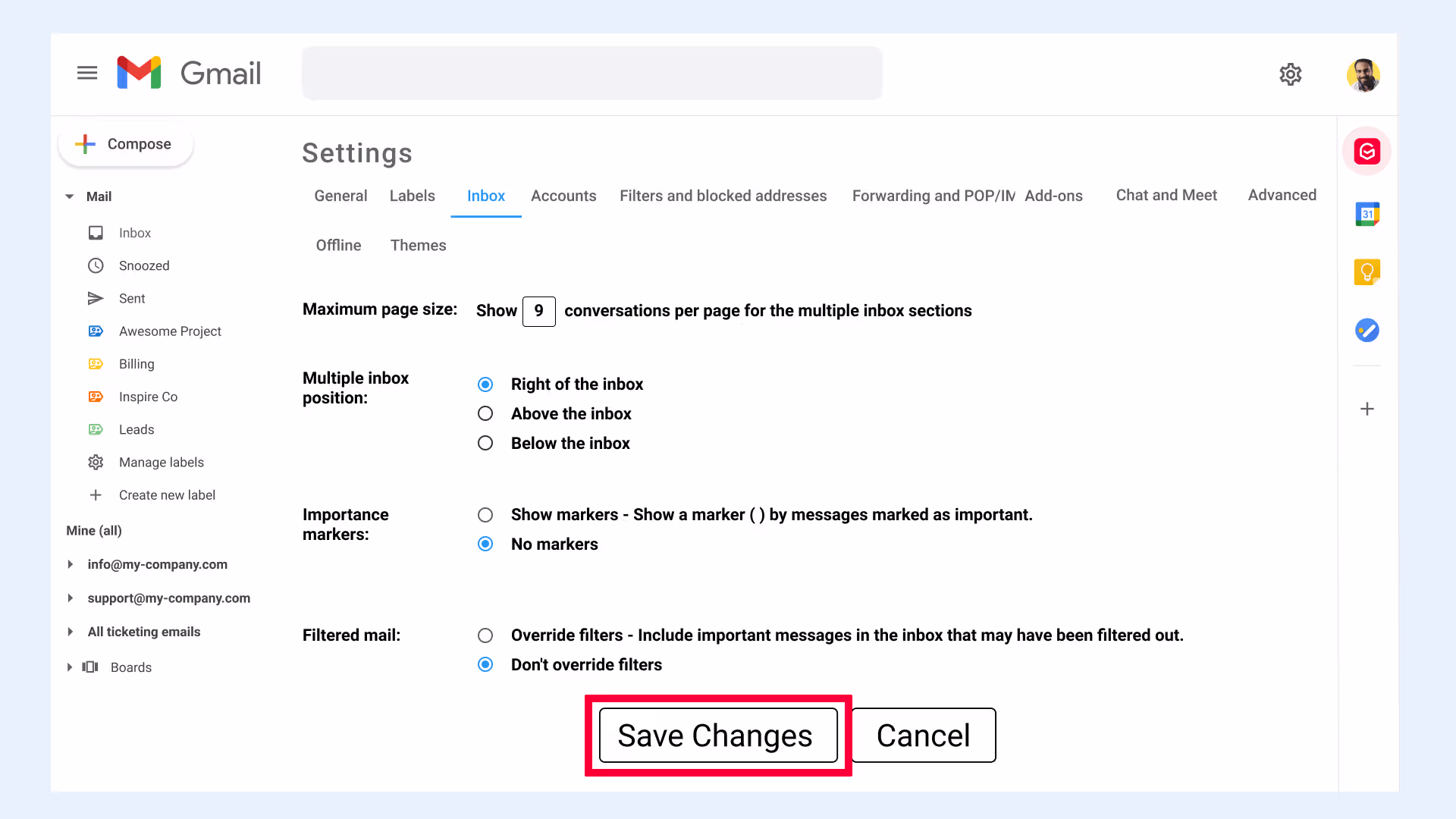Expand info@my-company.com labels

pyautogui.click(x=70, y=564)
